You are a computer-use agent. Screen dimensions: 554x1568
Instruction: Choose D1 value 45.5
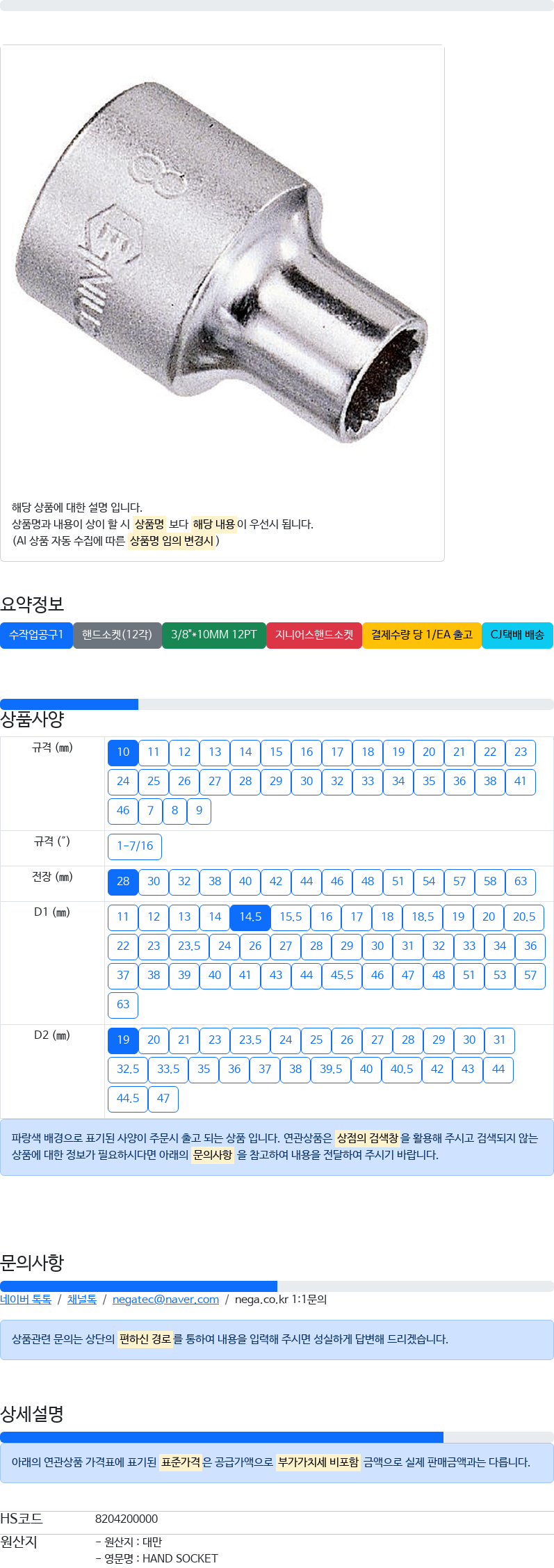(x=342, y=976)
